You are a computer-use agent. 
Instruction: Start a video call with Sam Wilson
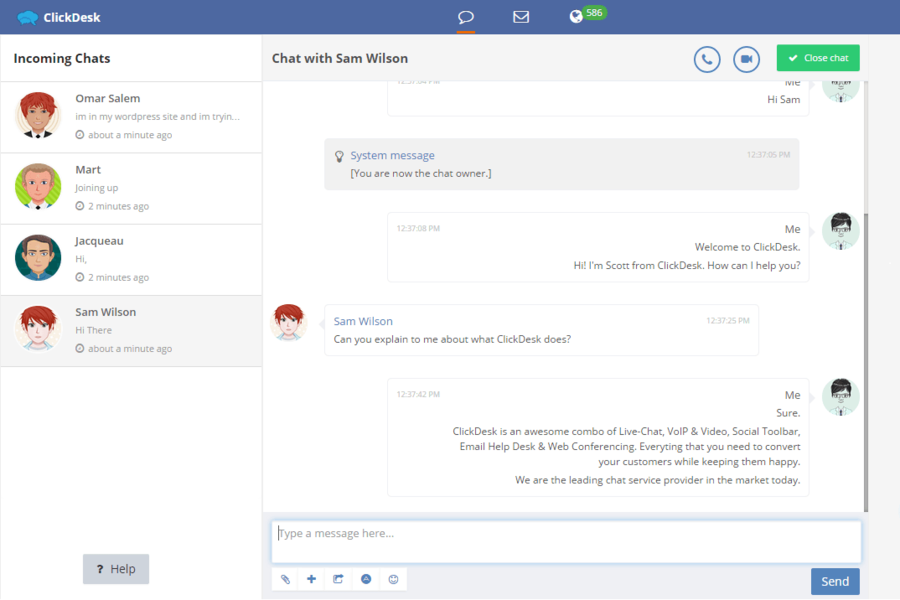click(x=746, y=59)
